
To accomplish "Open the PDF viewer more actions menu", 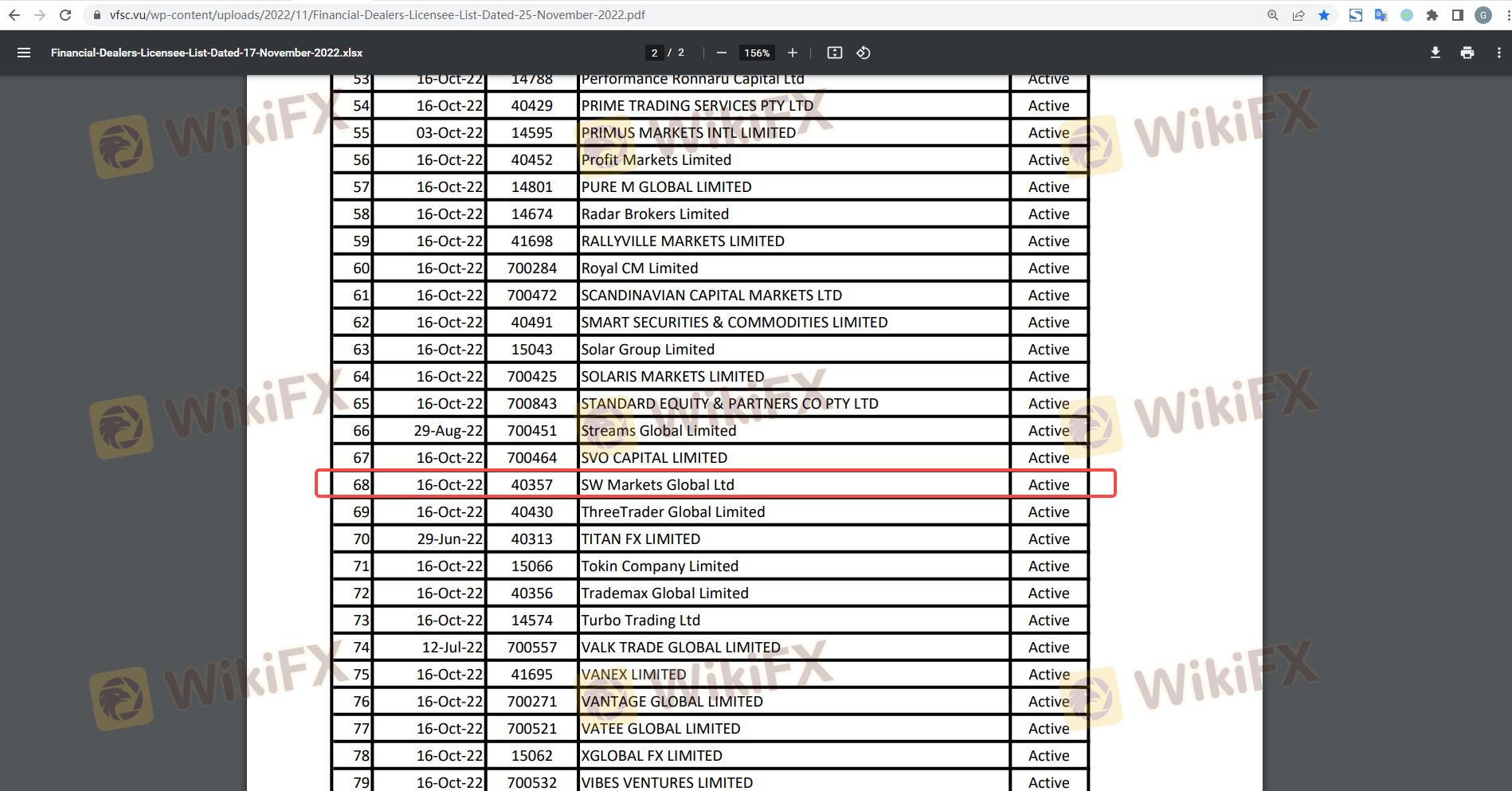I will tap(1498, 53).
